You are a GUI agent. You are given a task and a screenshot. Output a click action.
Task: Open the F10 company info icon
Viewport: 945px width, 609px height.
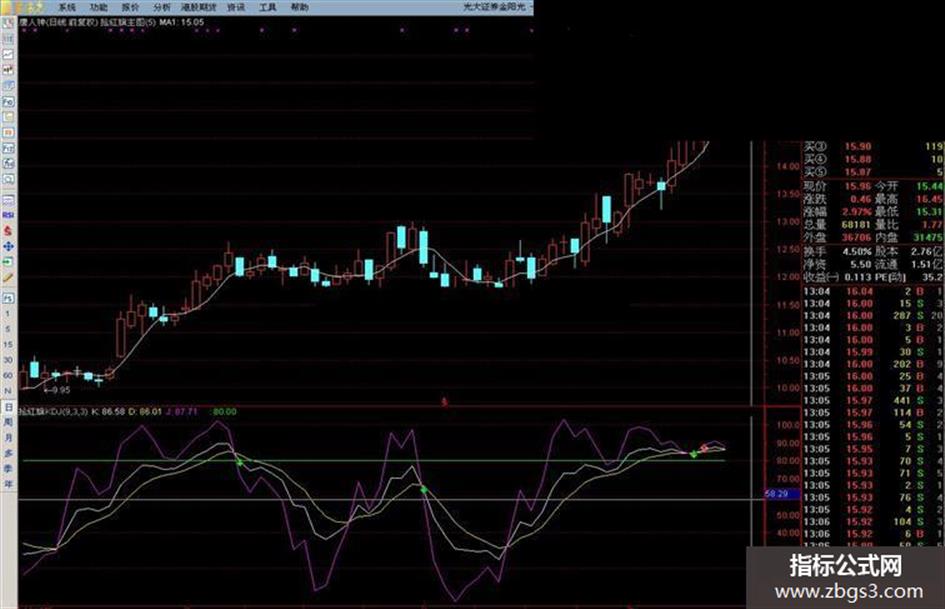pyautogui.click(x=8, y=101)
